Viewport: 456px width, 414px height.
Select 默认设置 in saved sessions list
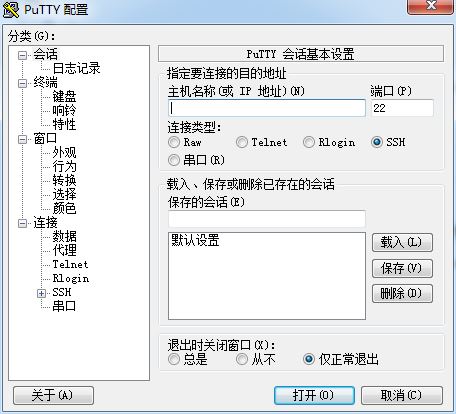coord(195,240)
